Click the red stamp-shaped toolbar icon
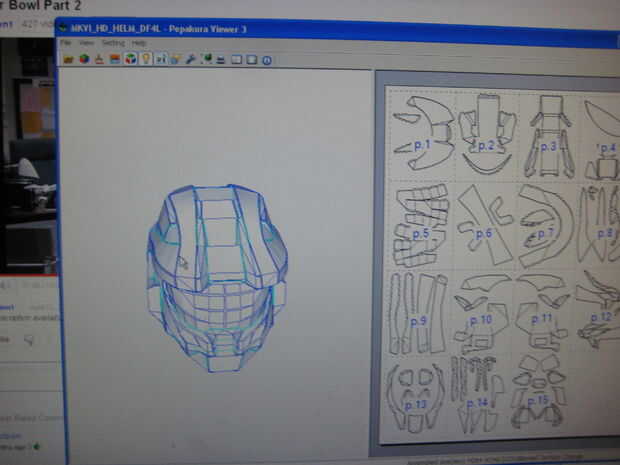This screenshot has height=465, width=620. point(99,59)
